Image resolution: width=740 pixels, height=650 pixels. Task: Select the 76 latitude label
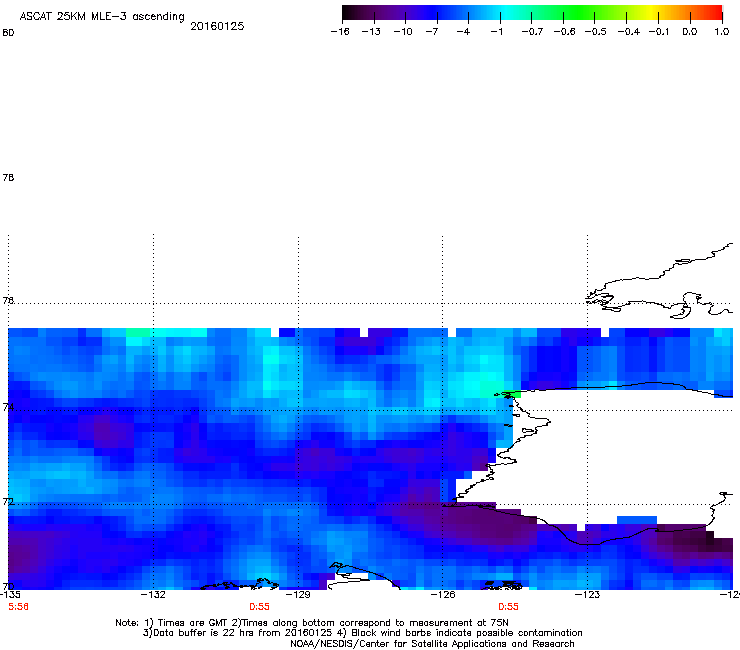click(8, 300)
